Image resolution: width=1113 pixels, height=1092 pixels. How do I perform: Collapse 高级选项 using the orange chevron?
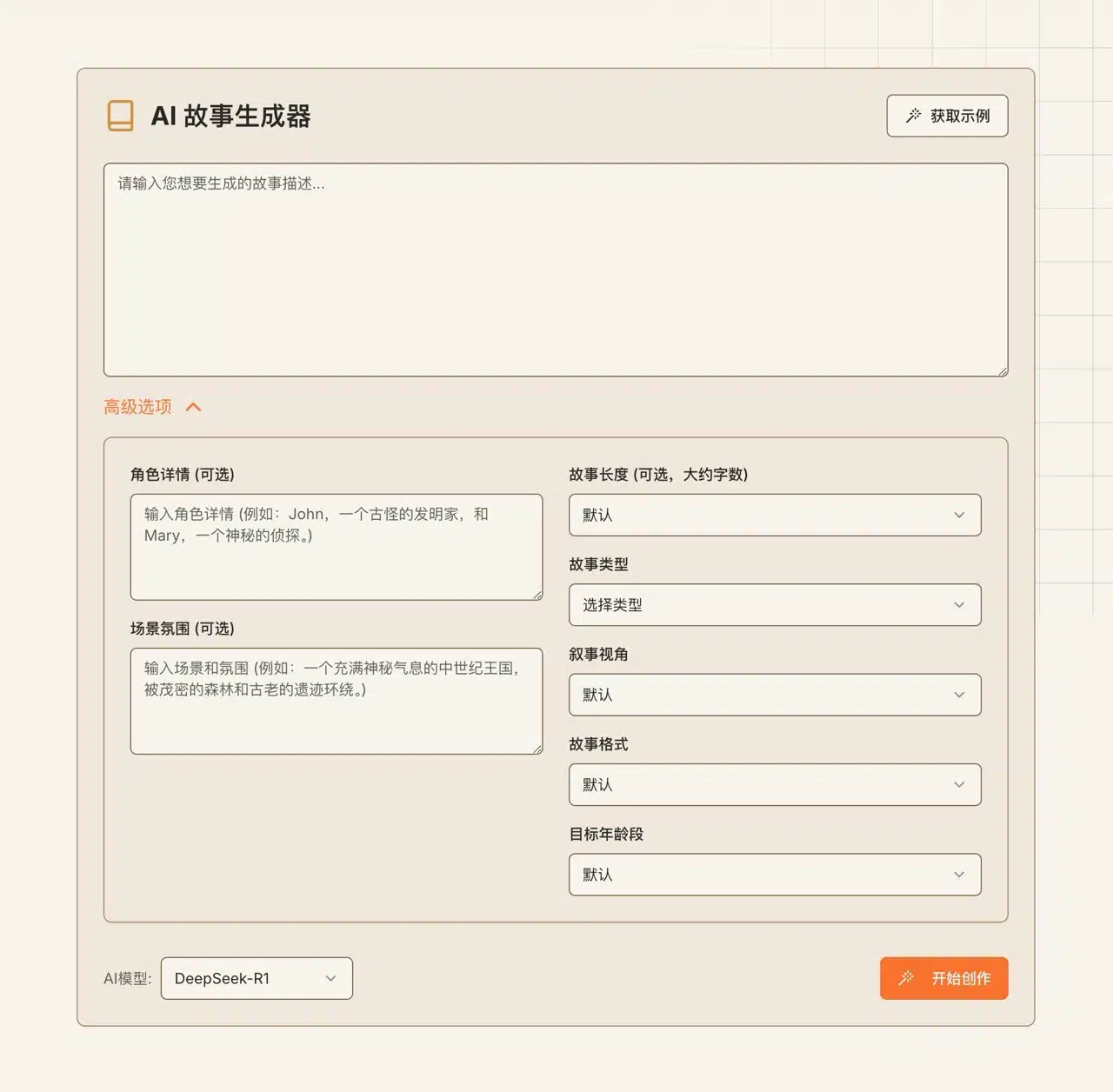194,407
